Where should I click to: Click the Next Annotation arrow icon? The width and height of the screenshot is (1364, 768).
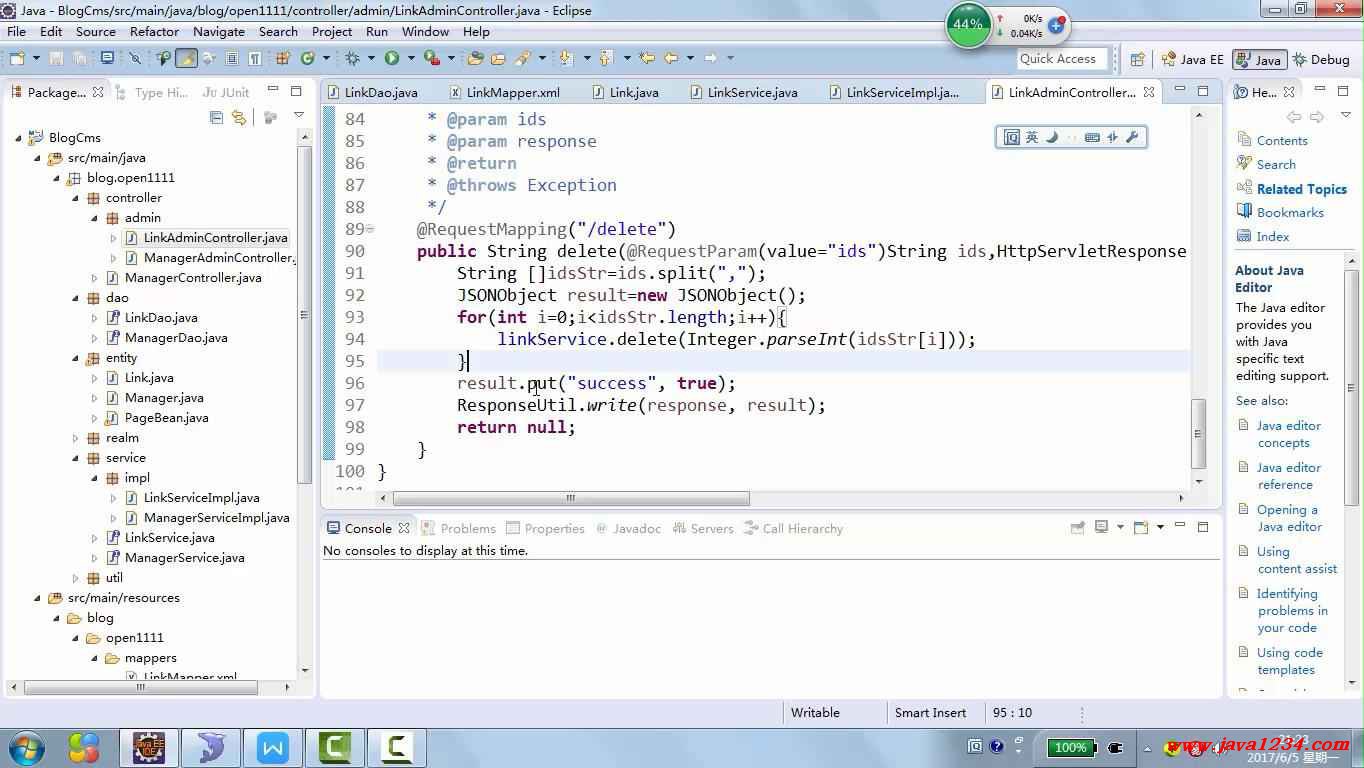click(565, 59)
